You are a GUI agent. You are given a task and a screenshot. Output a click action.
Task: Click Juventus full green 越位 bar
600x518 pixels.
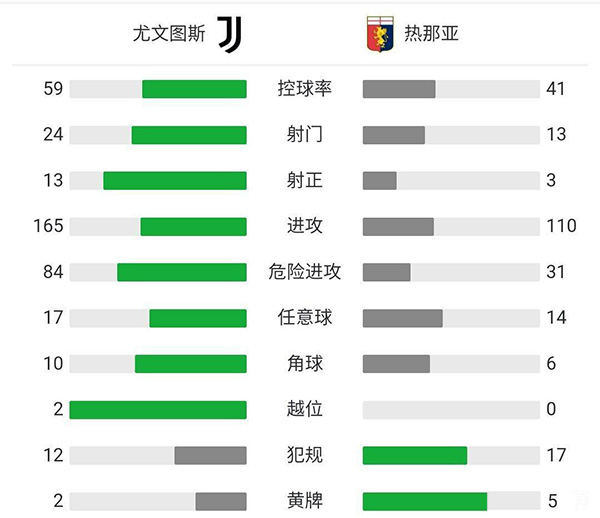pos(158,409)
